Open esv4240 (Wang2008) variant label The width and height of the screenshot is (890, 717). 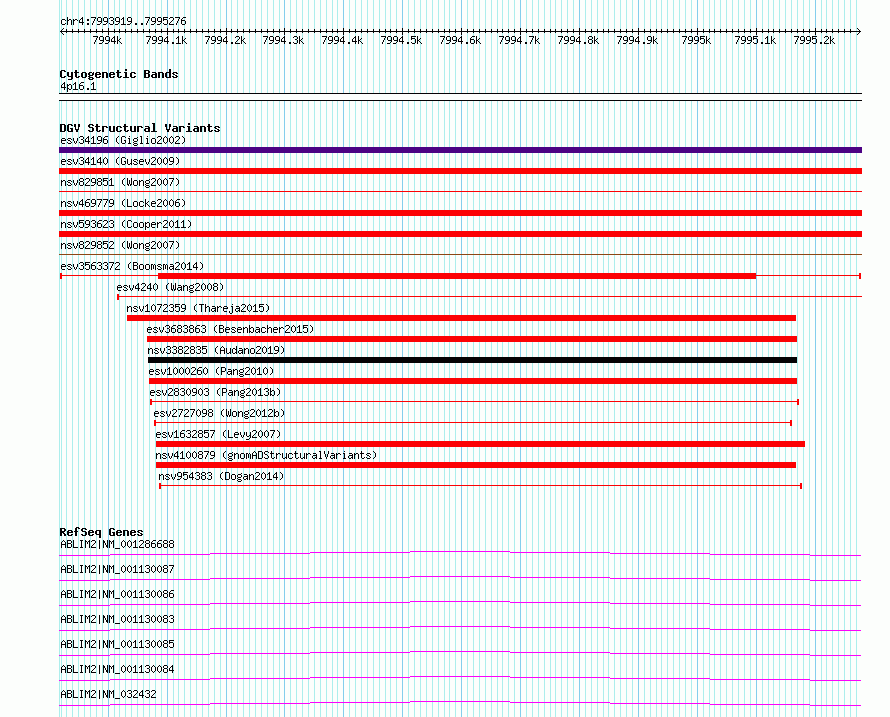click(x=170, y=287)
